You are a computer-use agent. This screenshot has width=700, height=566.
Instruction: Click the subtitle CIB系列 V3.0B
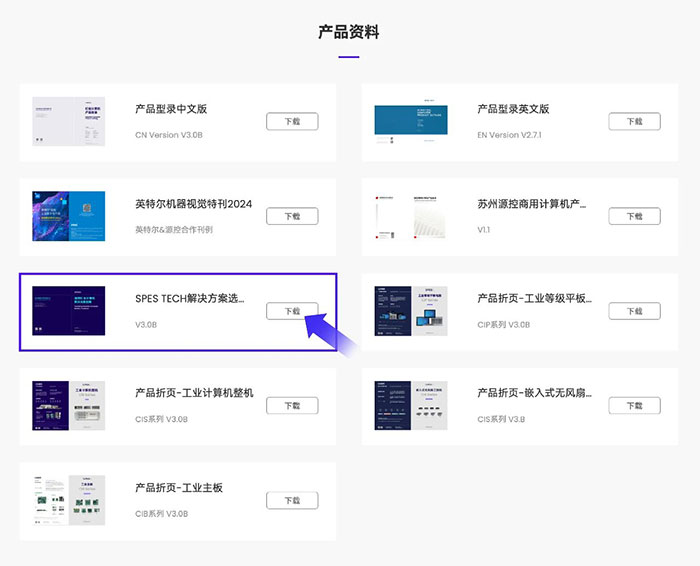tap(161, 514)
